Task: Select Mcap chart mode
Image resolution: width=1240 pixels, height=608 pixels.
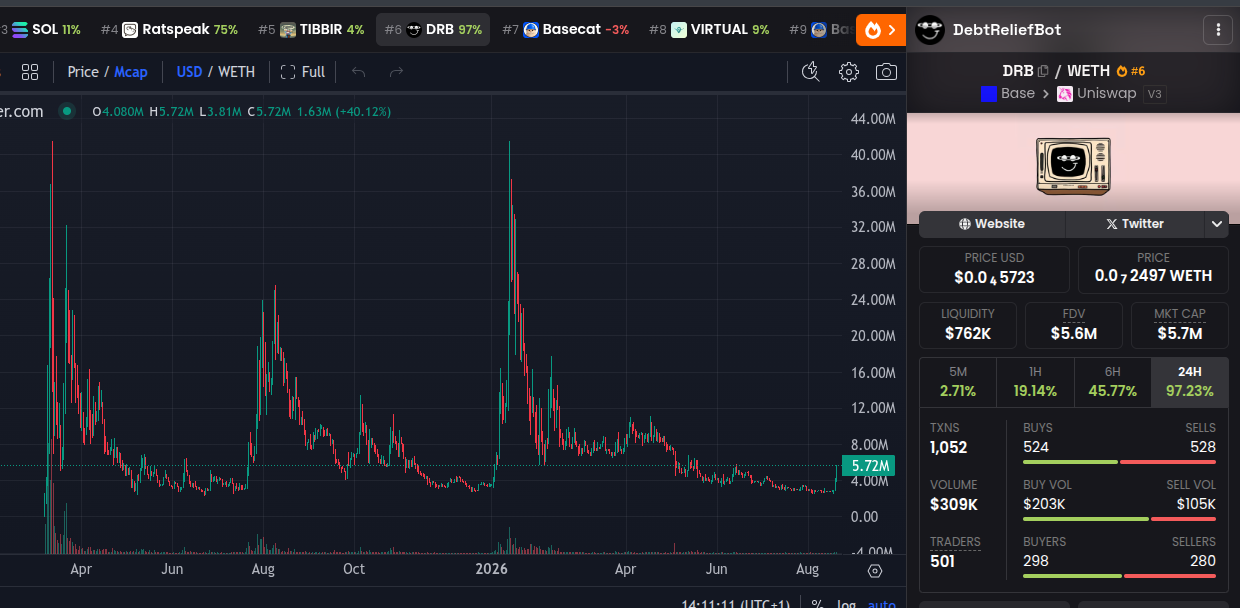Action: coord(131,72)
